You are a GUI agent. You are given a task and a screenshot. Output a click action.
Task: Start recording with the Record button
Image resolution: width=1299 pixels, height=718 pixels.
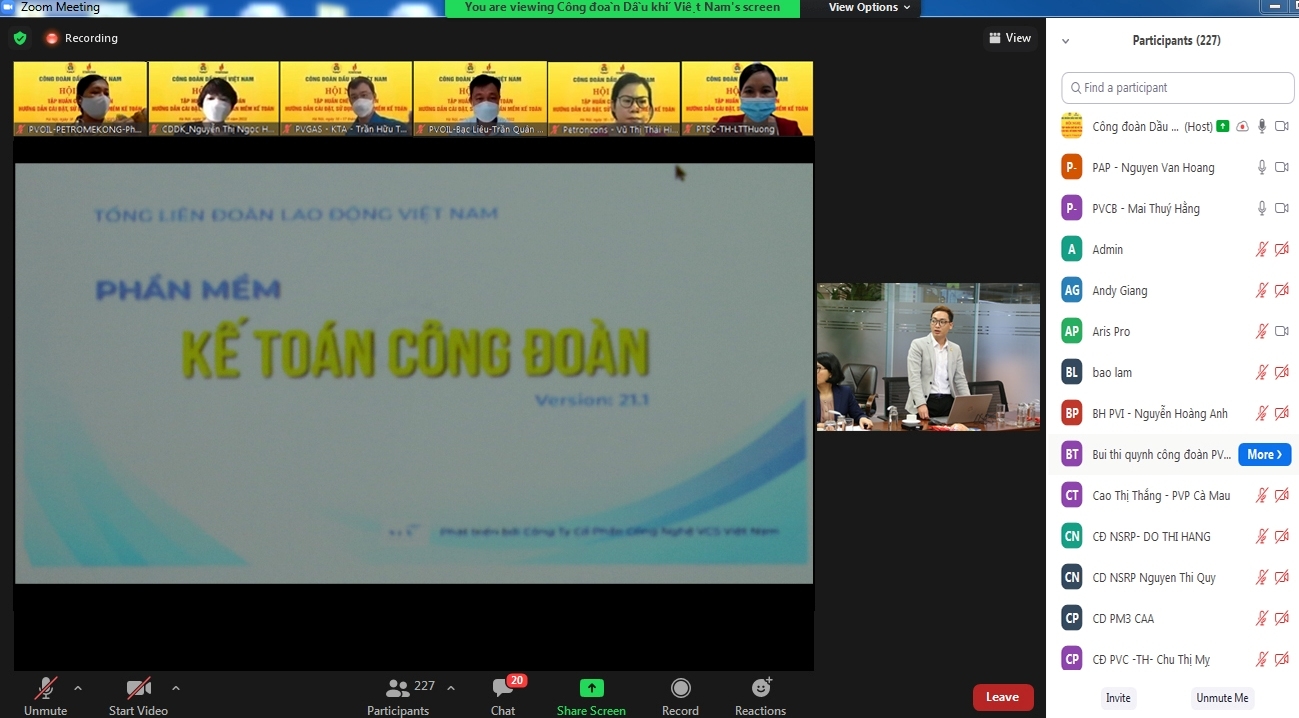click(x=680, y=696)
